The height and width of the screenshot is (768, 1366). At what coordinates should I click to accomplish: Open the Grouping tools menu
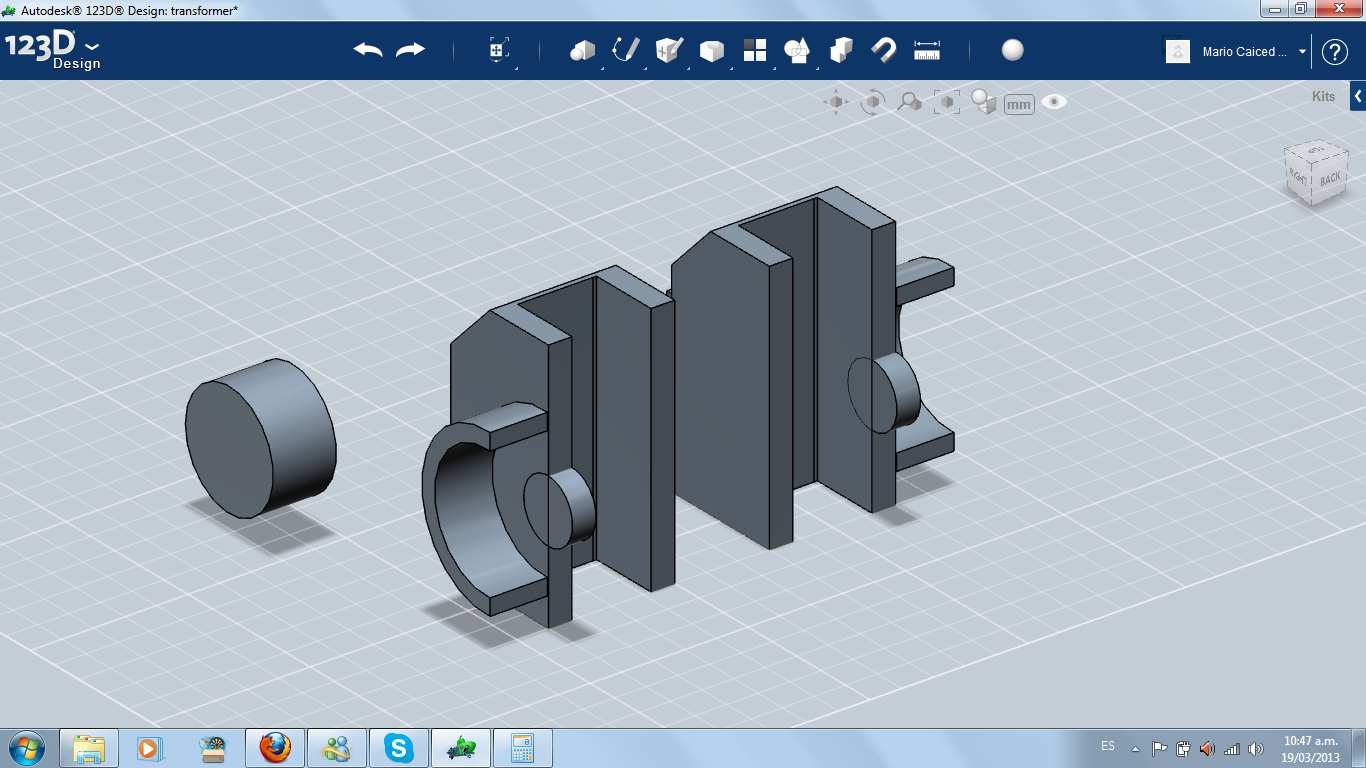coord(797,50)
